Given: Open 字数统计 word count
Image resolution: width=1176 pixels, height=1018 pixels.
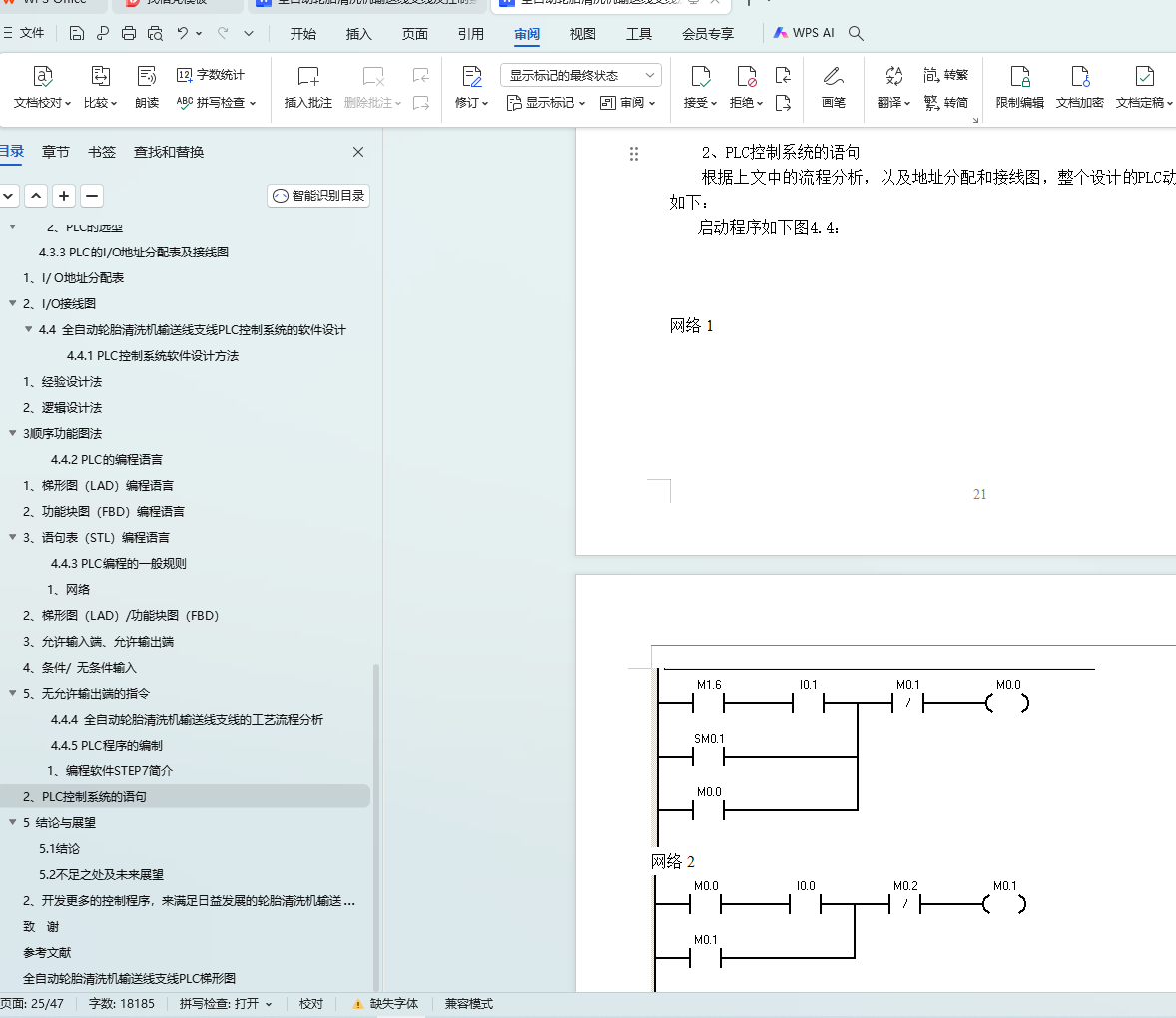Looking at the screenshot, I should pyautogui.click(x=210, y=74).
